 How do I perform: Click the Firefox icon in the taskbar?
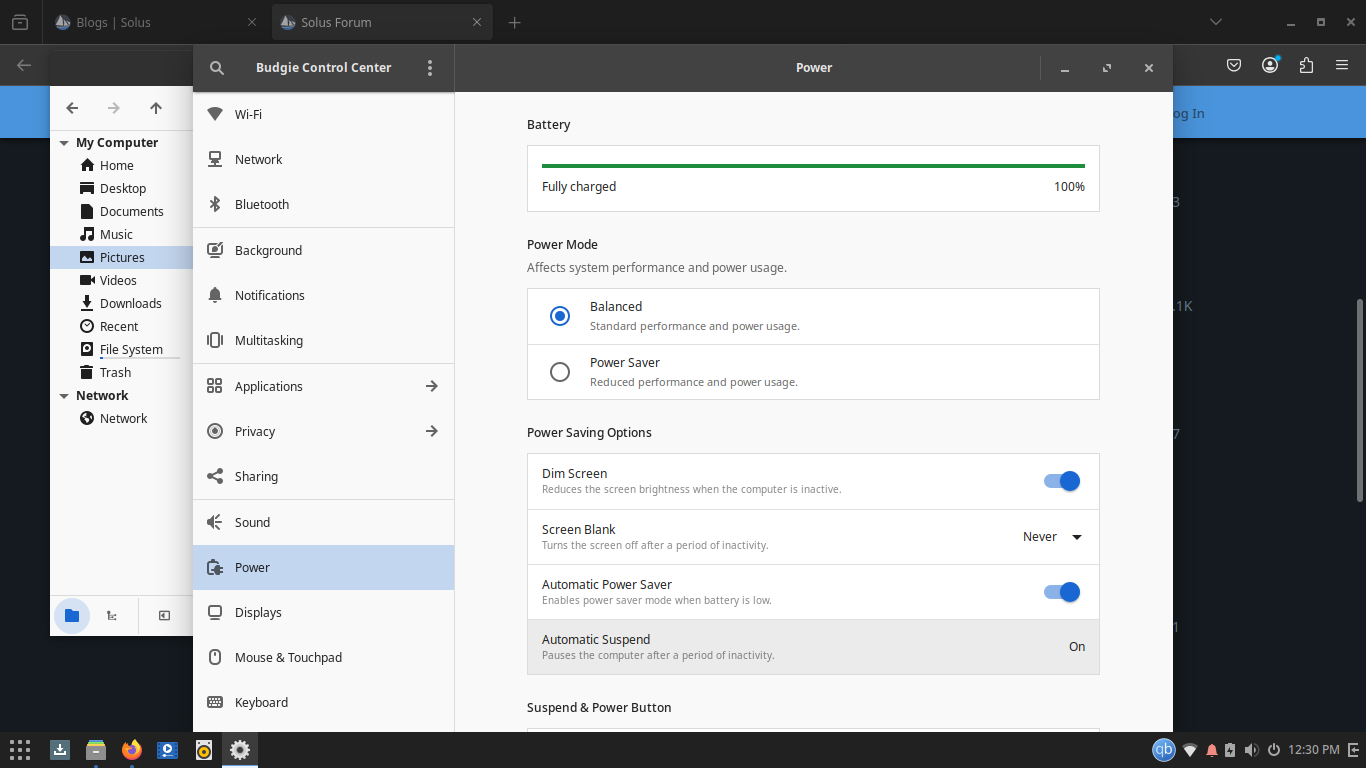pos(132,750)
